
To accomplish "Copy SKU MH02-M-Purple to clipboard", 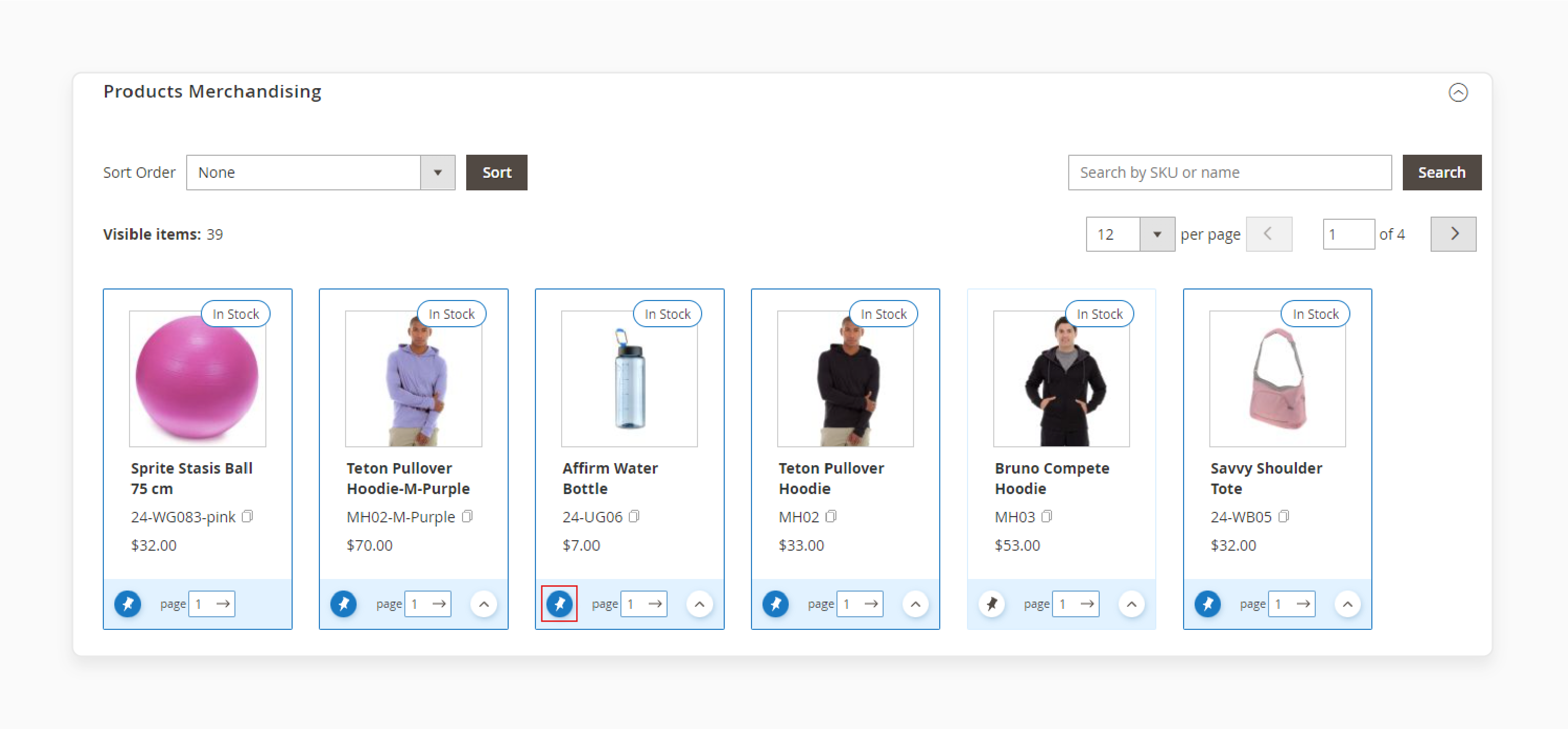I will [x=467, y=517].
